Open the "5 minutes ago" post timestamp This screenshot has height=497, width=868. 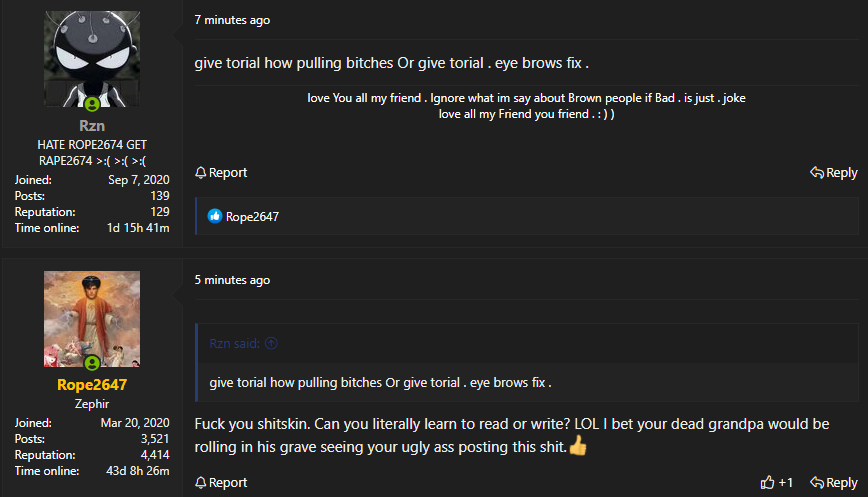(232, 280)
